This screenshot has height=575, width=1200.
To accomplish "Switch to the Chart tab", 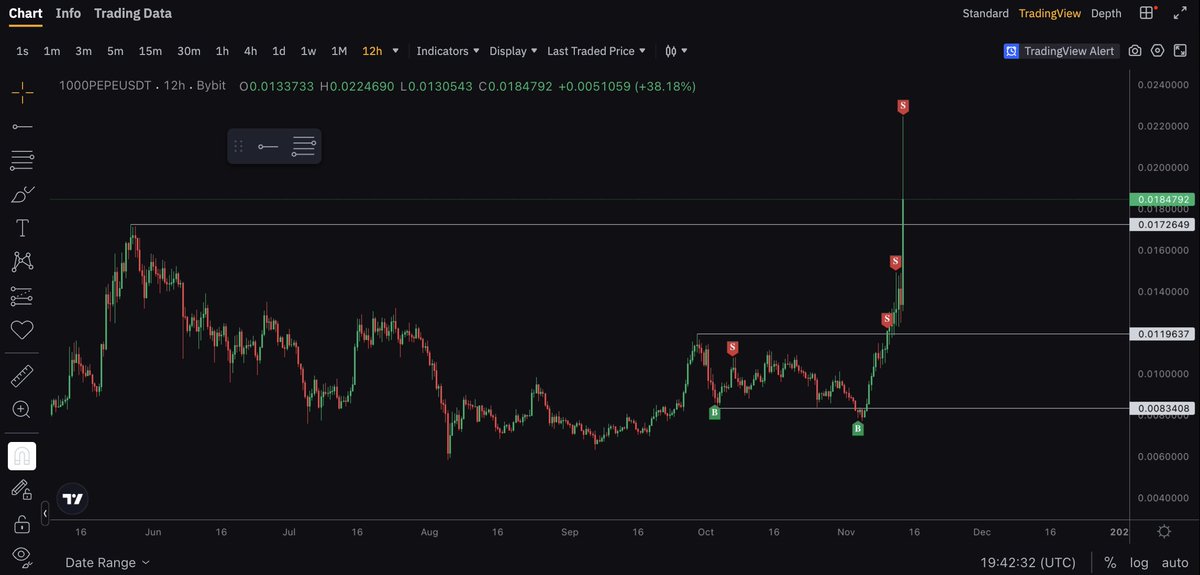I will (x=25, y=13).
